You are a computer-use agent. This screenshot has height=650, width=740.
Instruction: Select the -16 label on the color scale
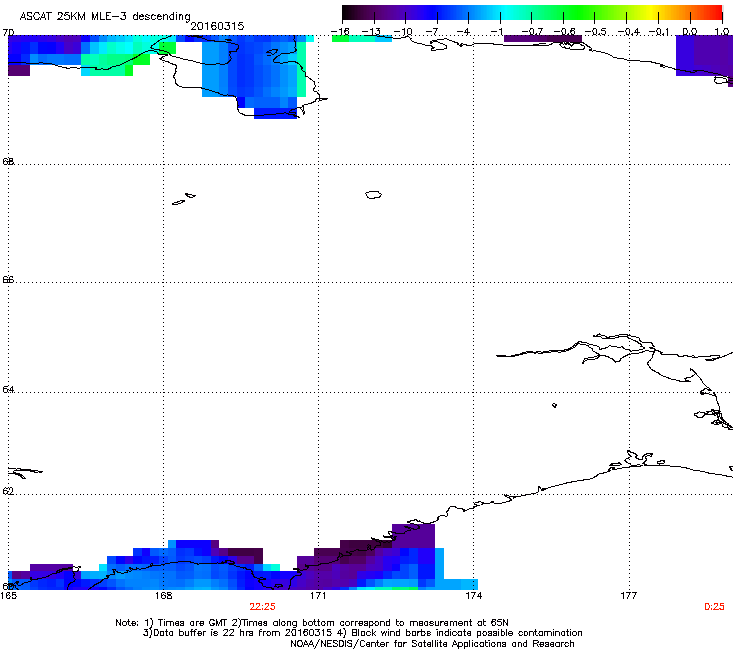tap(340, 32)
